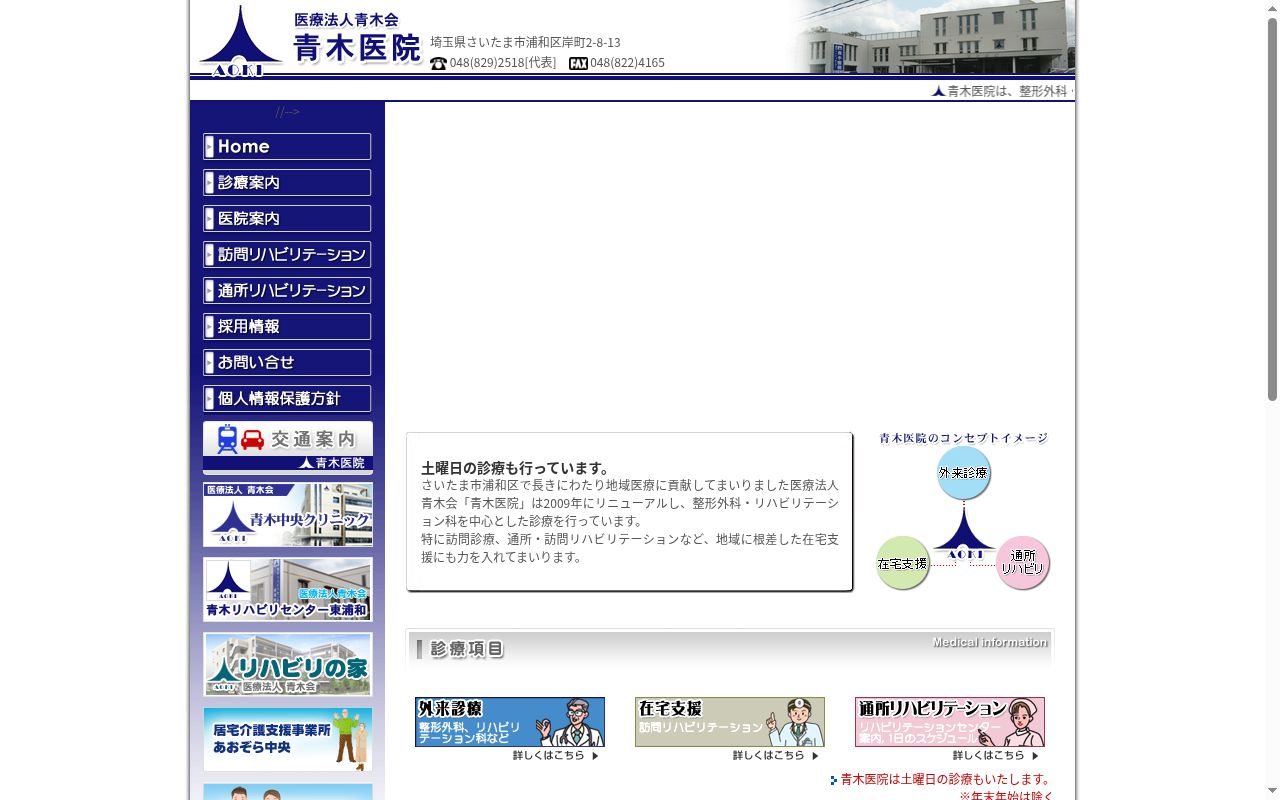Click the 在宅支援 green circle icon
The height and width of the screenshot is (800, 1280).
(903, 563)
